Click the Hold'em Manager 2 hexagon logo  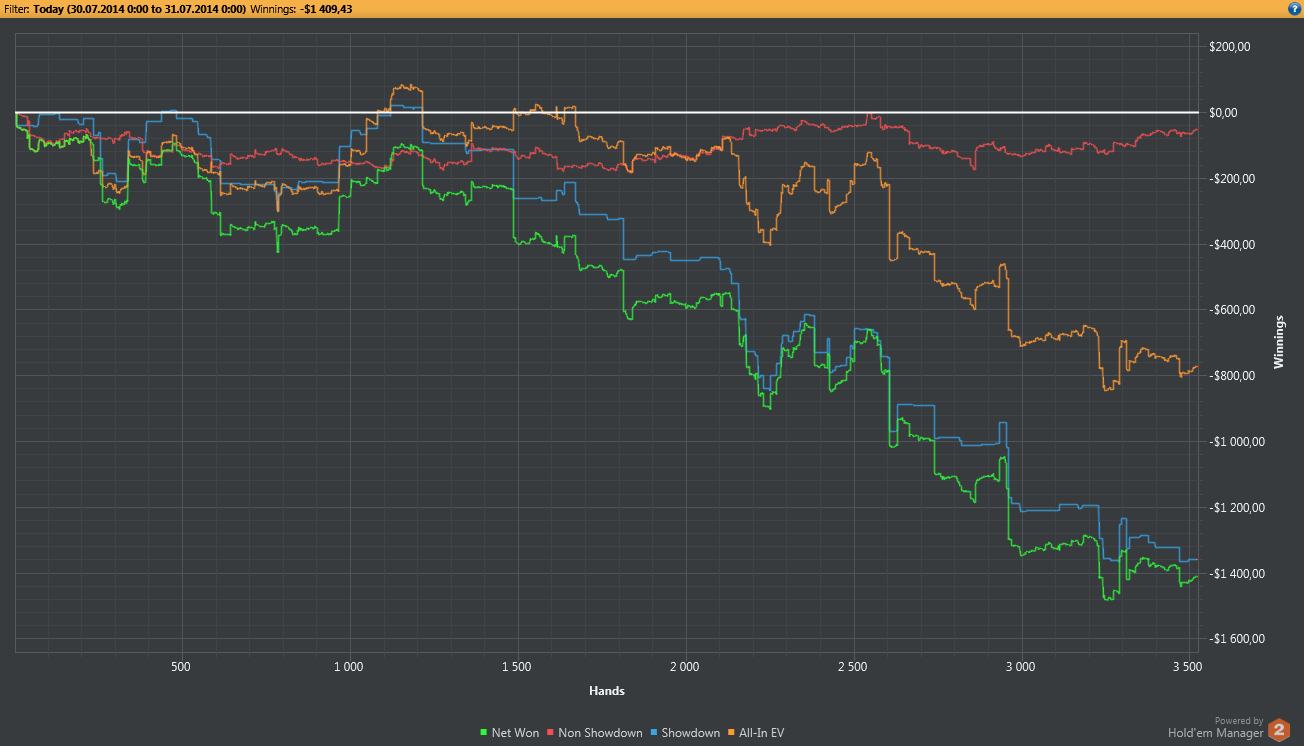(1278, 731)
